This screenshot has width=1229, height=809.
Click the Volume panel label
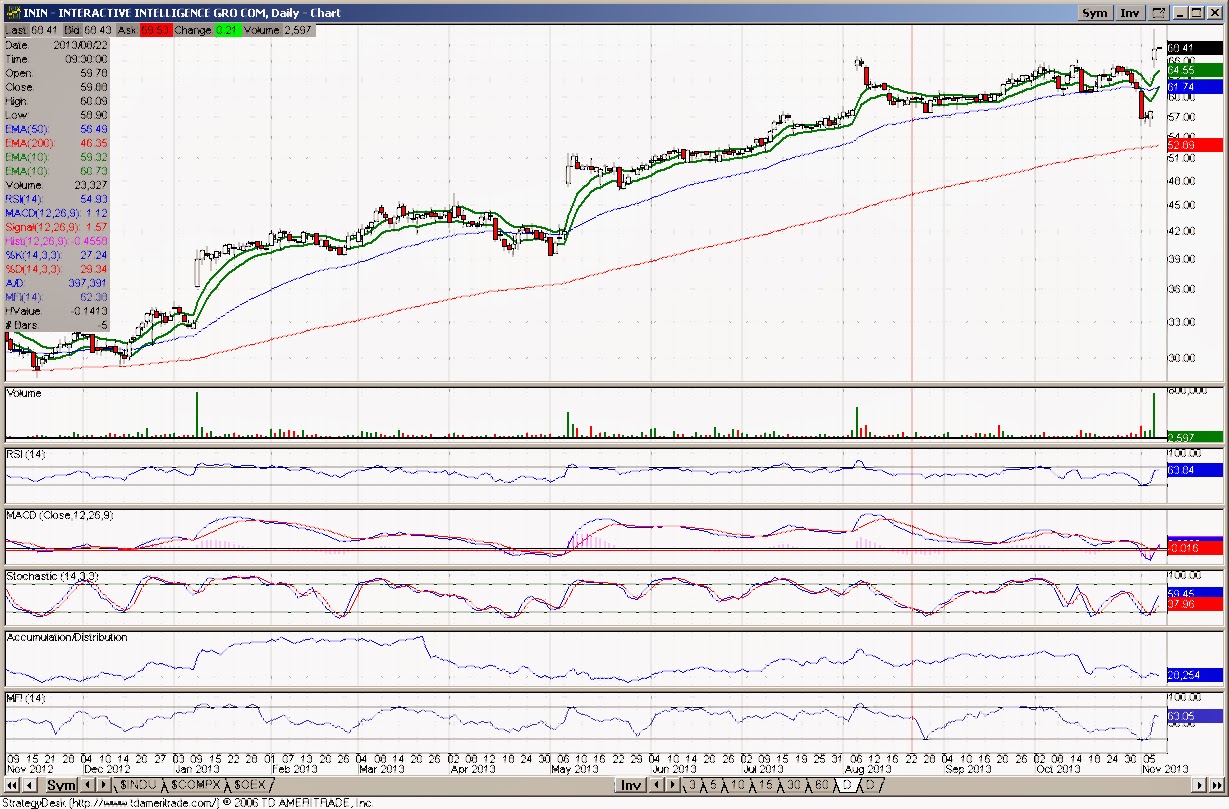pos(24,393)
